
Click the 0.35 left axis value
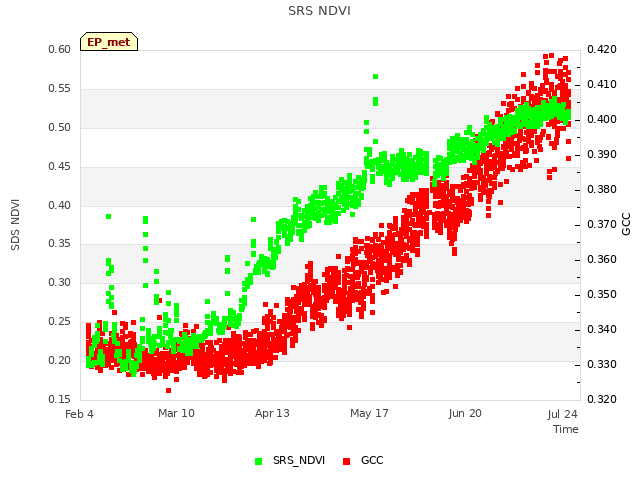60,244
